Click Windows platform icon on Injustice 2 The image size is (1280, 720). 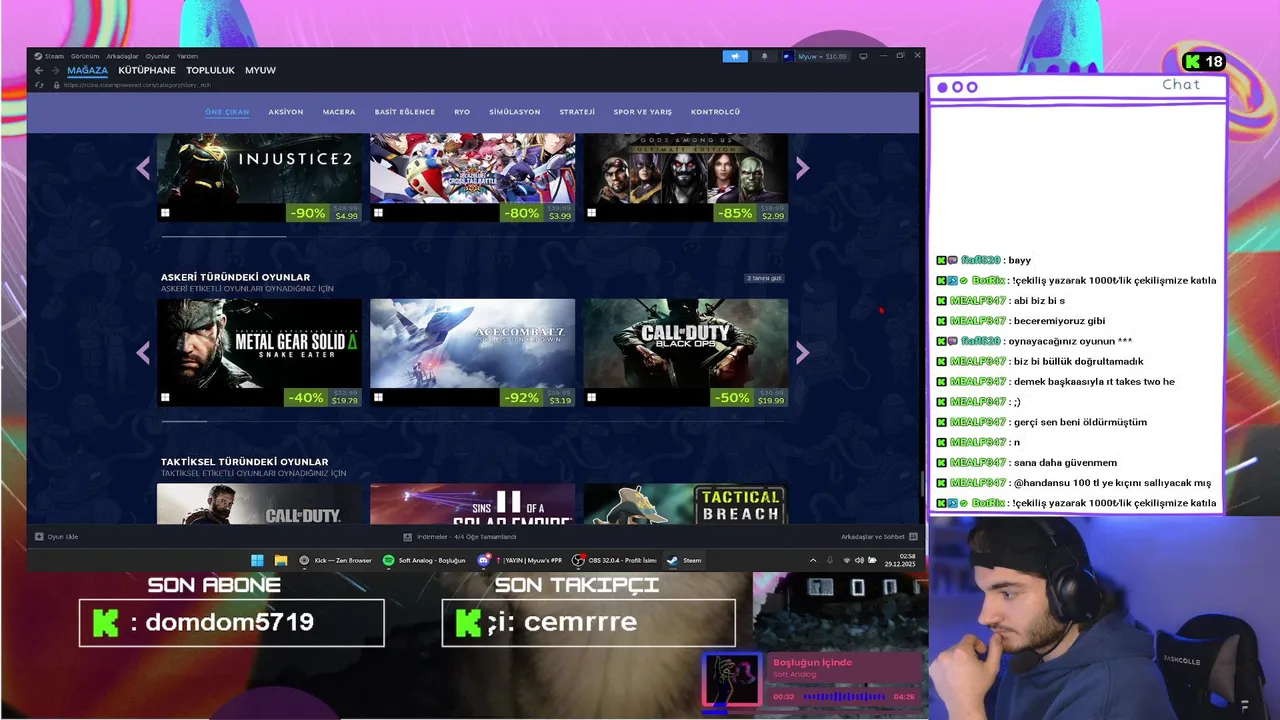pos(165,212)
